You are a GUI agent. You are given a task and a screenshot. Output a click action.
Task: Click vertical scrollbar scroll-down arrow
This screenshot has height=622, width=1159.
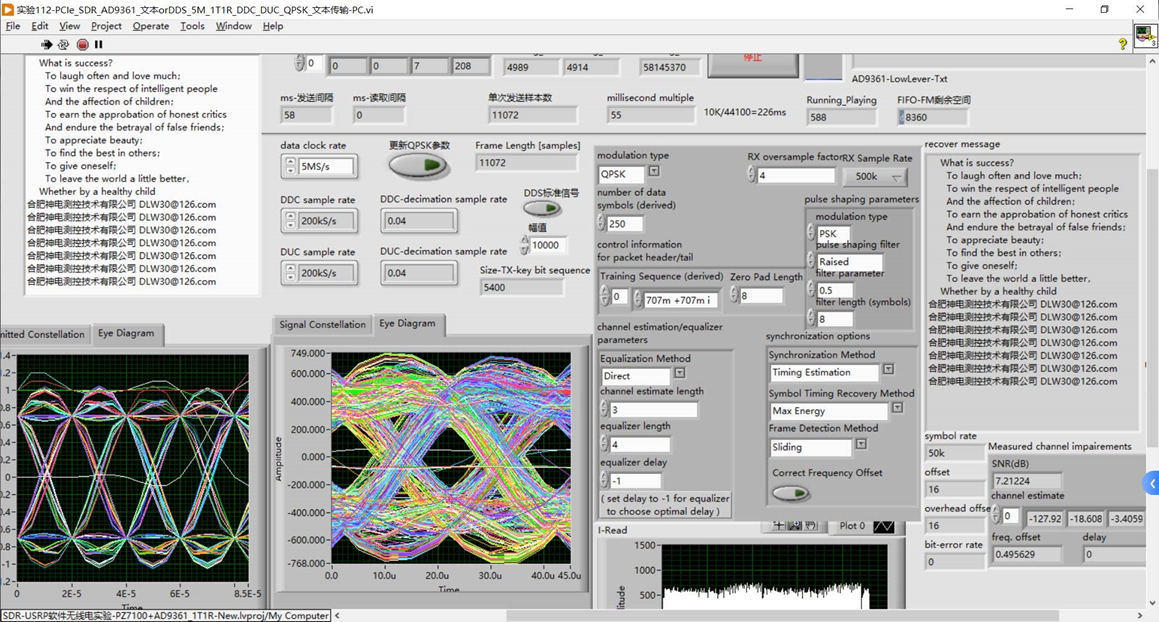click(1152, 604)
